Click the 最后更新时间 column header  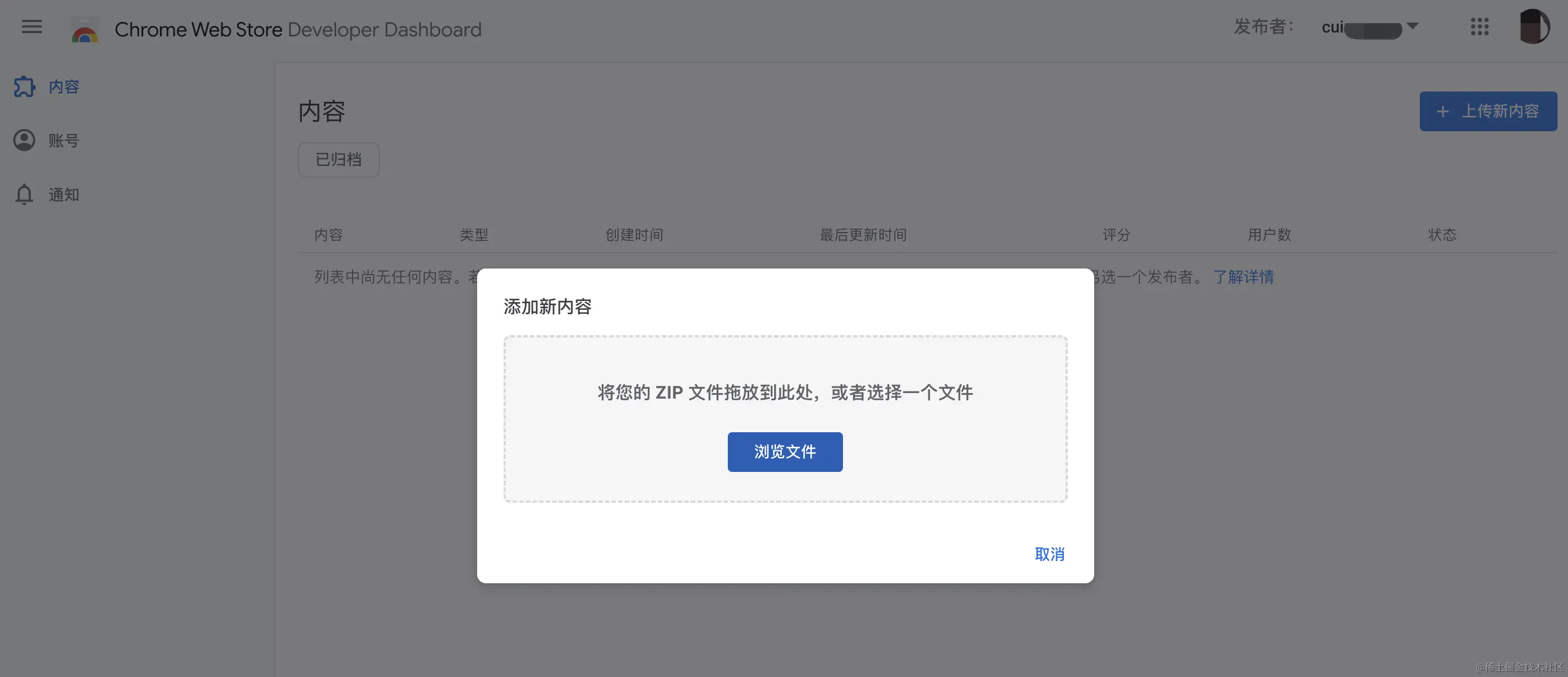point(863,235)
